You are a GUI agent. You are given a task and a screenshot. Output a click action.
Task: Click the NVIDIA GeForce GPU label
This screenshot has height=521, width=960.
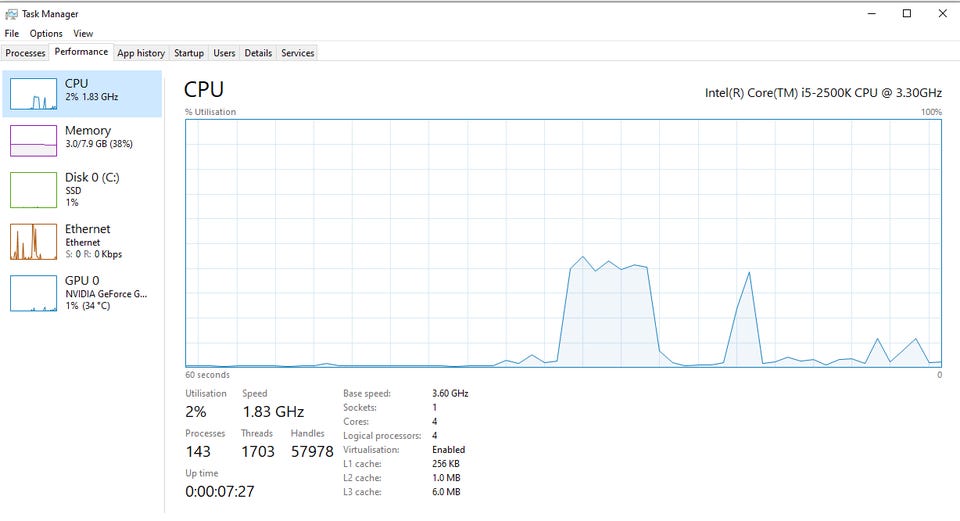tap(106, 294)
